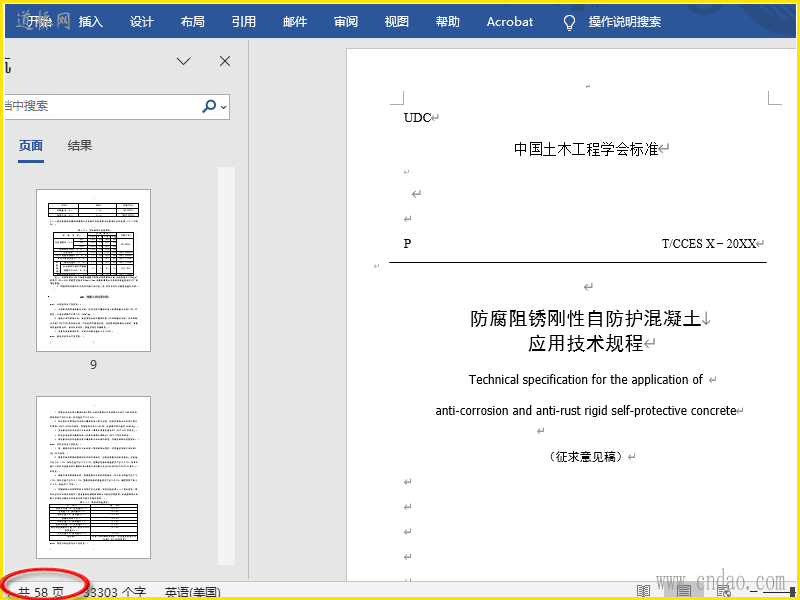Click the 33303 个字 word count
Viewport: 800px width, 600px height.
[114, 592]
